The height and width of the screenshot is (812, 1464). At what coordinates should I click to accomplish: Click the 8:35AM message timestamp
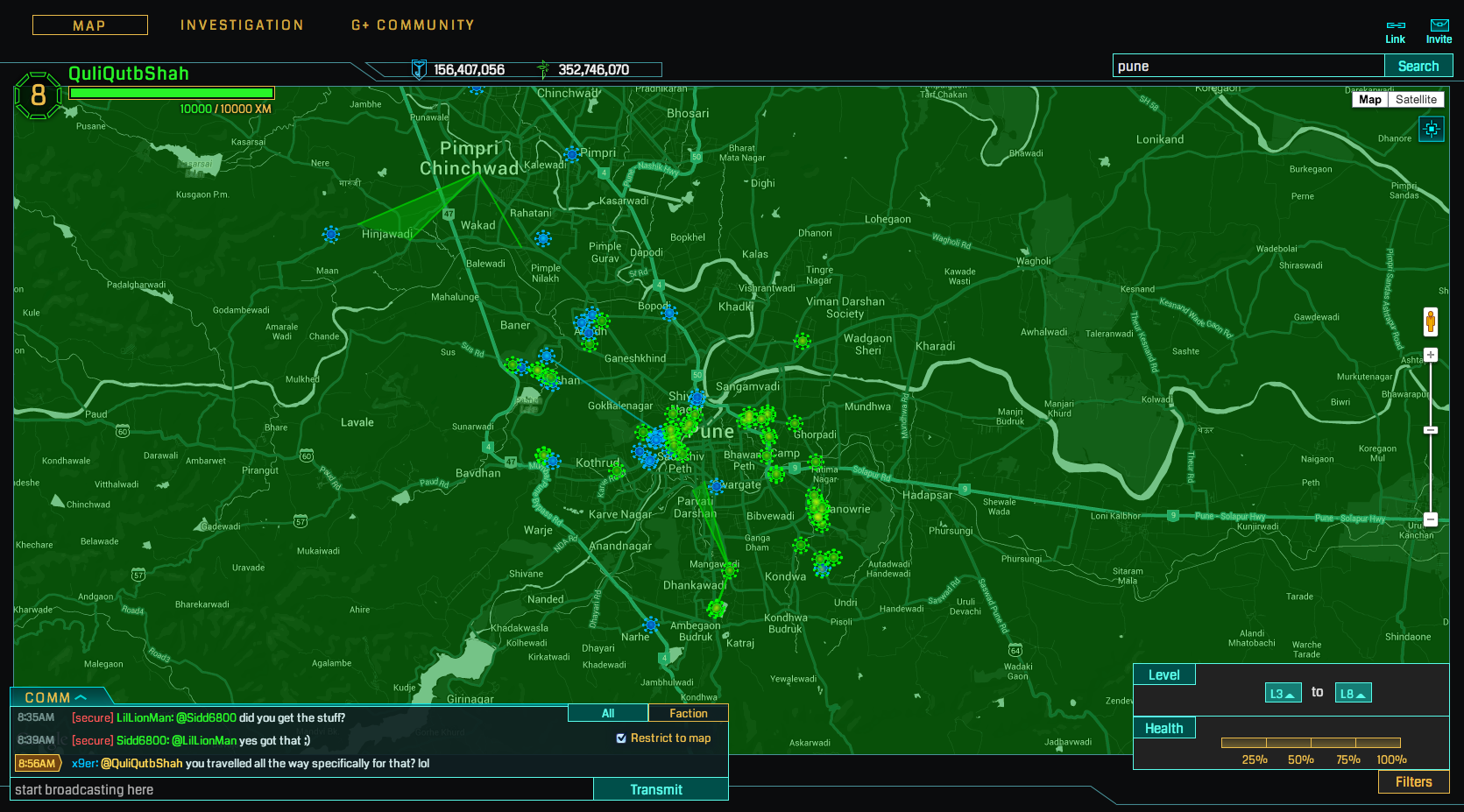pos(36,717)
